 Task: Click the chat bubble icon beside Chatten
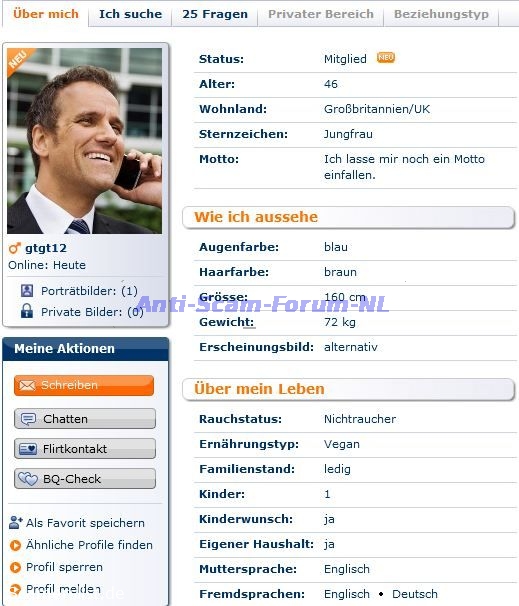pos(28,419)
